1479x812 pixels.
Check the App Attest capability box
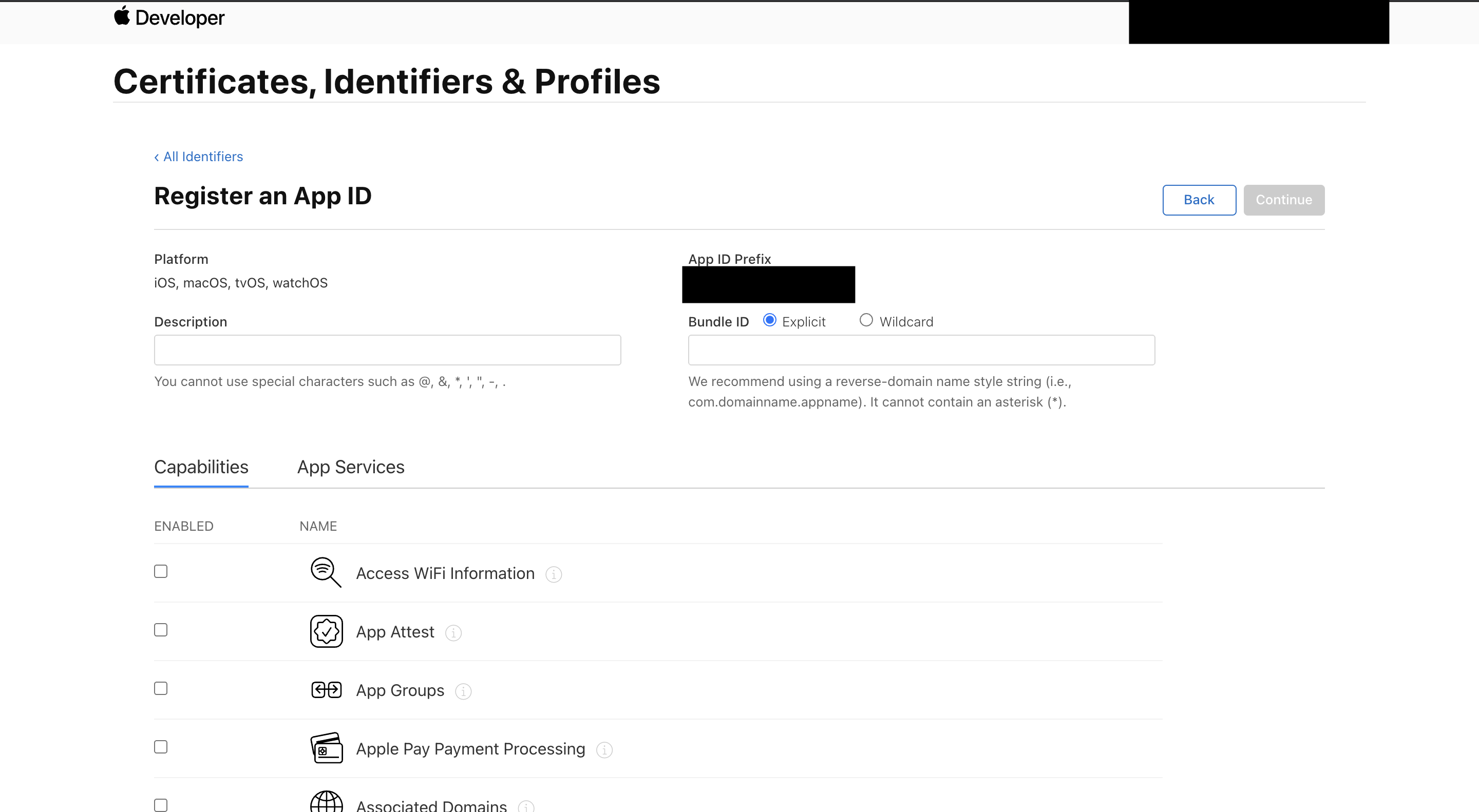[161, 630]
